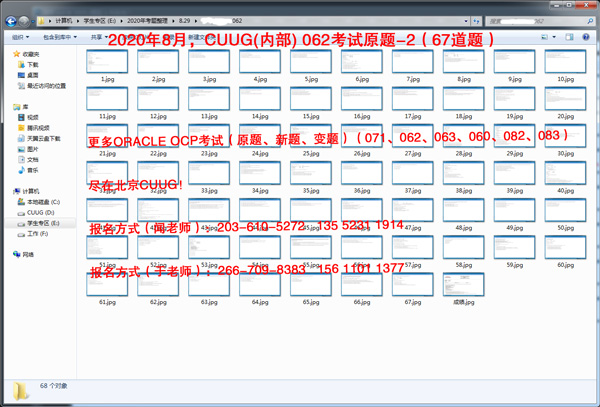Select the 17.jpg file thumbnail

point(412,99)
